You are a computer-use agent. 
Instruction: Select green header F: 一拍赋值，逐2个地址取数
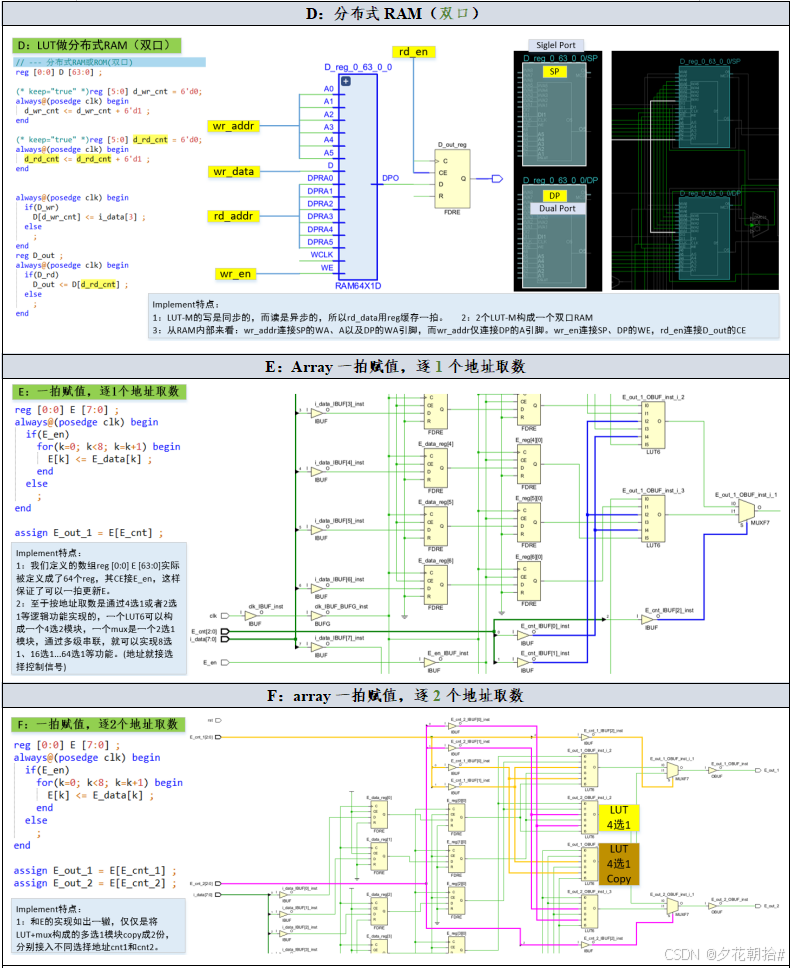pos(99,724)
